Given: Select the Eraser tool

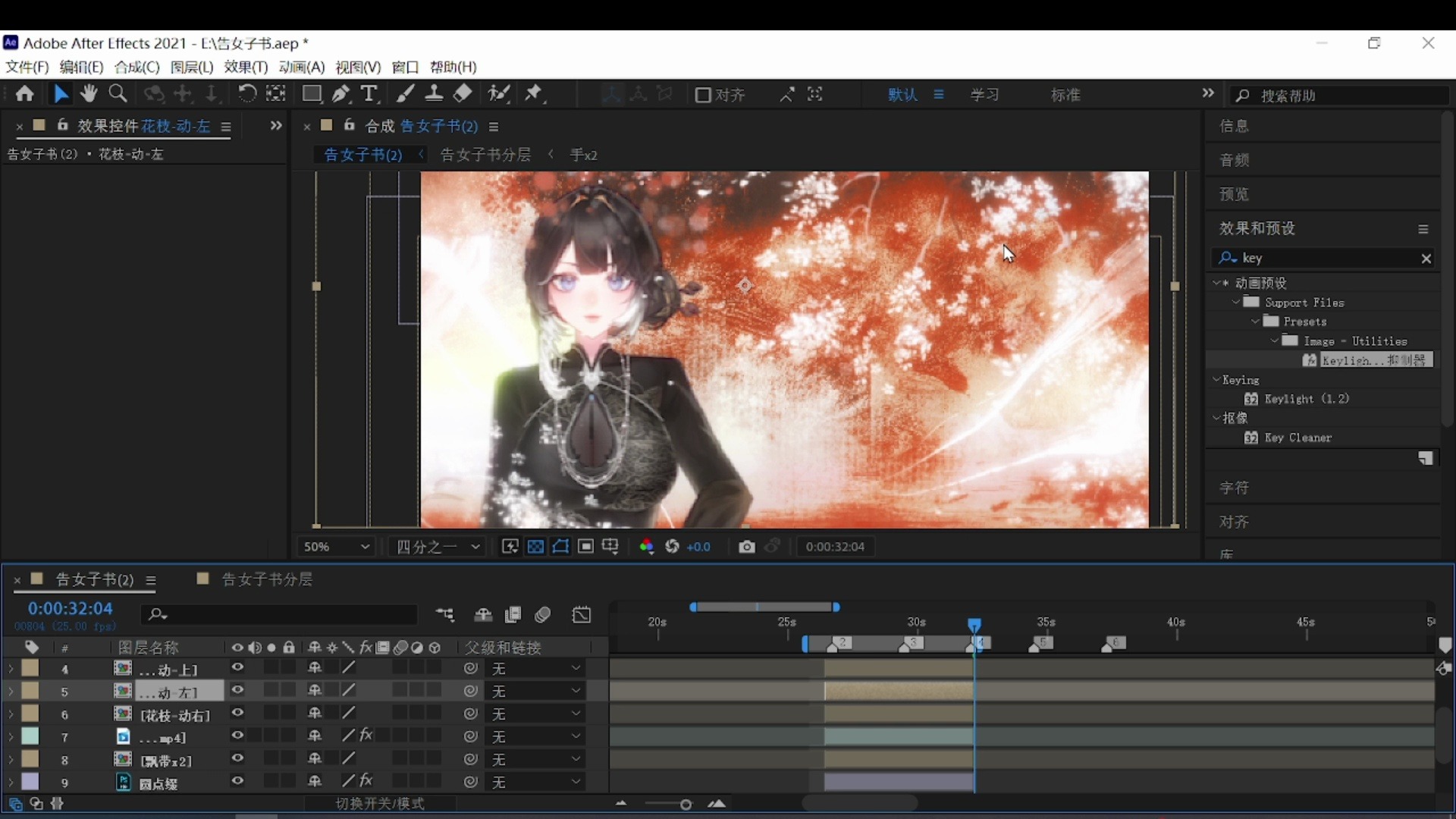Looking at the screenshot, I should pos(463,94).
